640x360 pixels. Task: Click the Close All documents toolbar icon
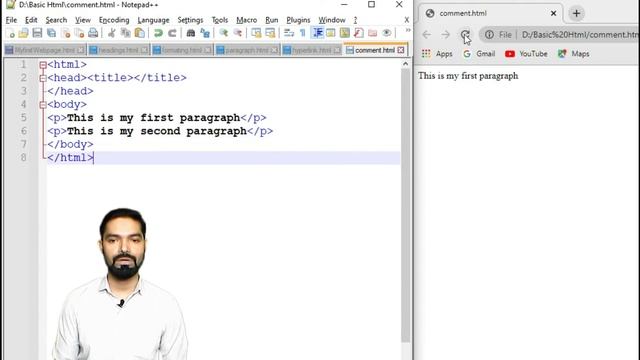coord(79,33)
